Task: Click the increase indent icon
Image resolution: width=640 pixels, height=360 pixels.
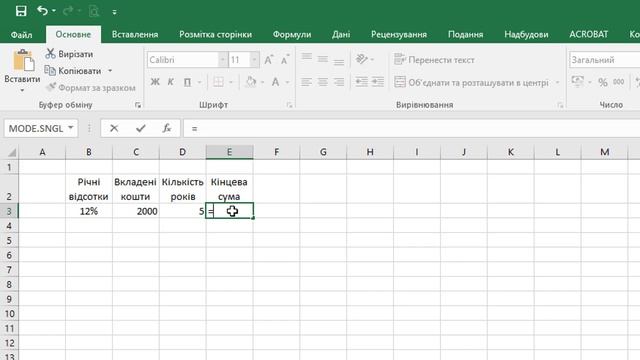Action: 378,82
